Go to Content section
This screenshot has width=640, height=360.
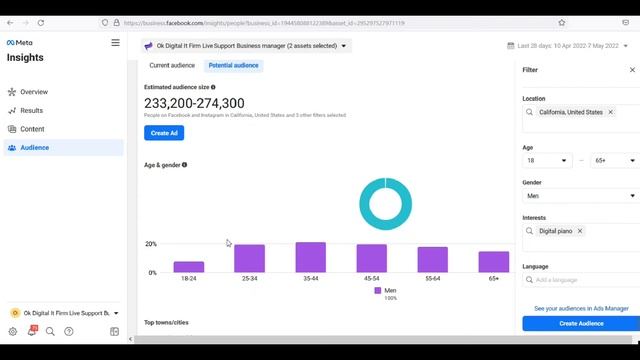click(x=63, y=129)
